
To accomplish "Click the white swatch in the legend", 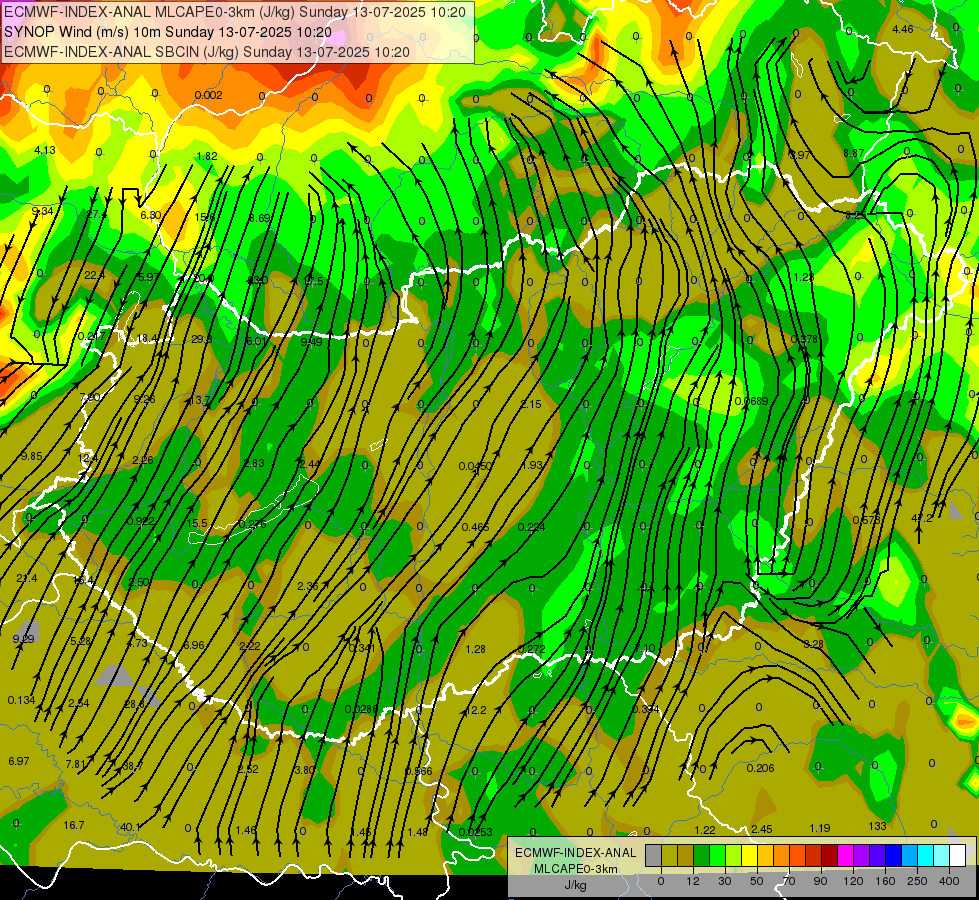I will [957, 855].
